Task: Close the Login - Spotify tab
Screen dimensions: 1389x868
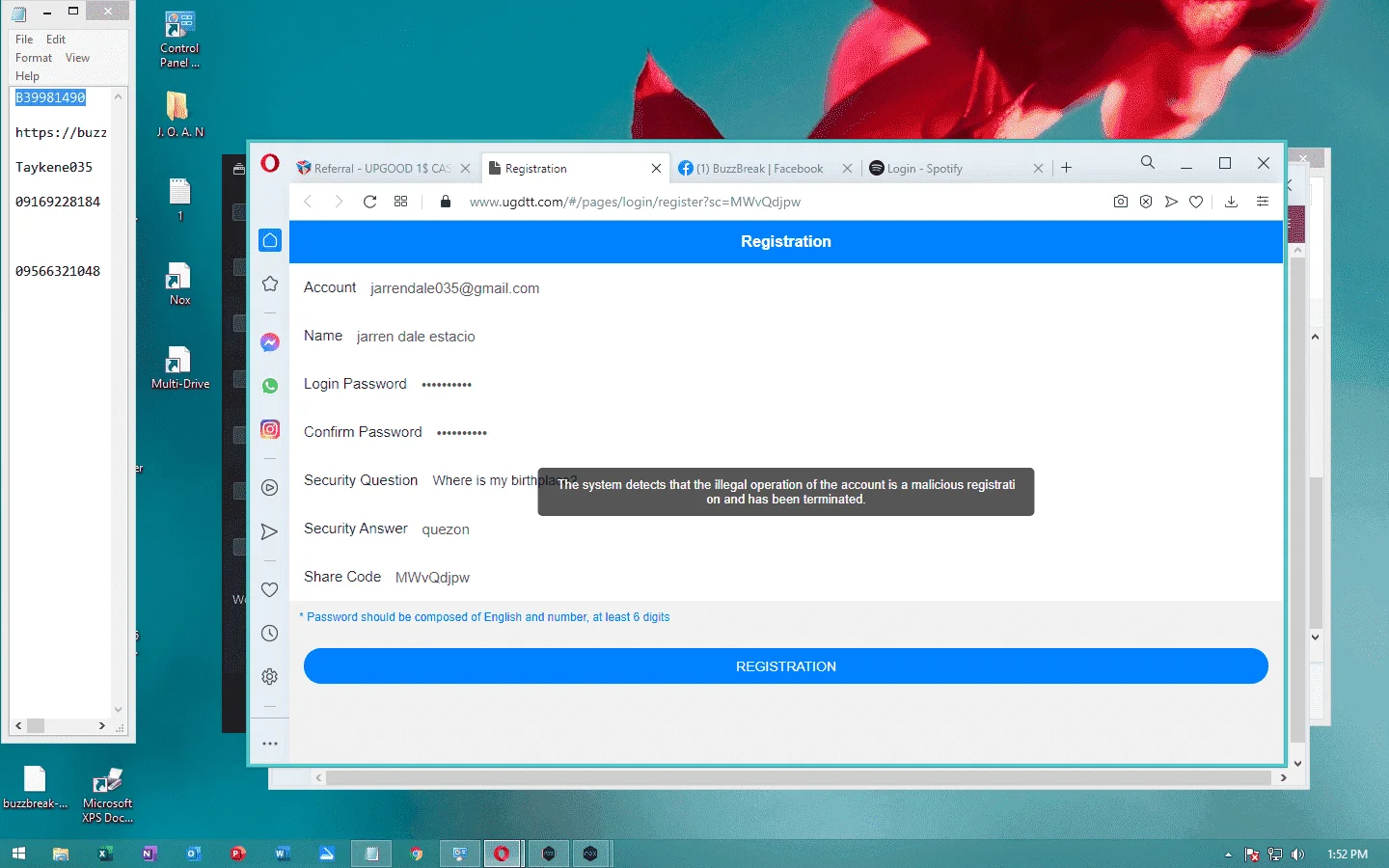Action: tap(1038, 168)
